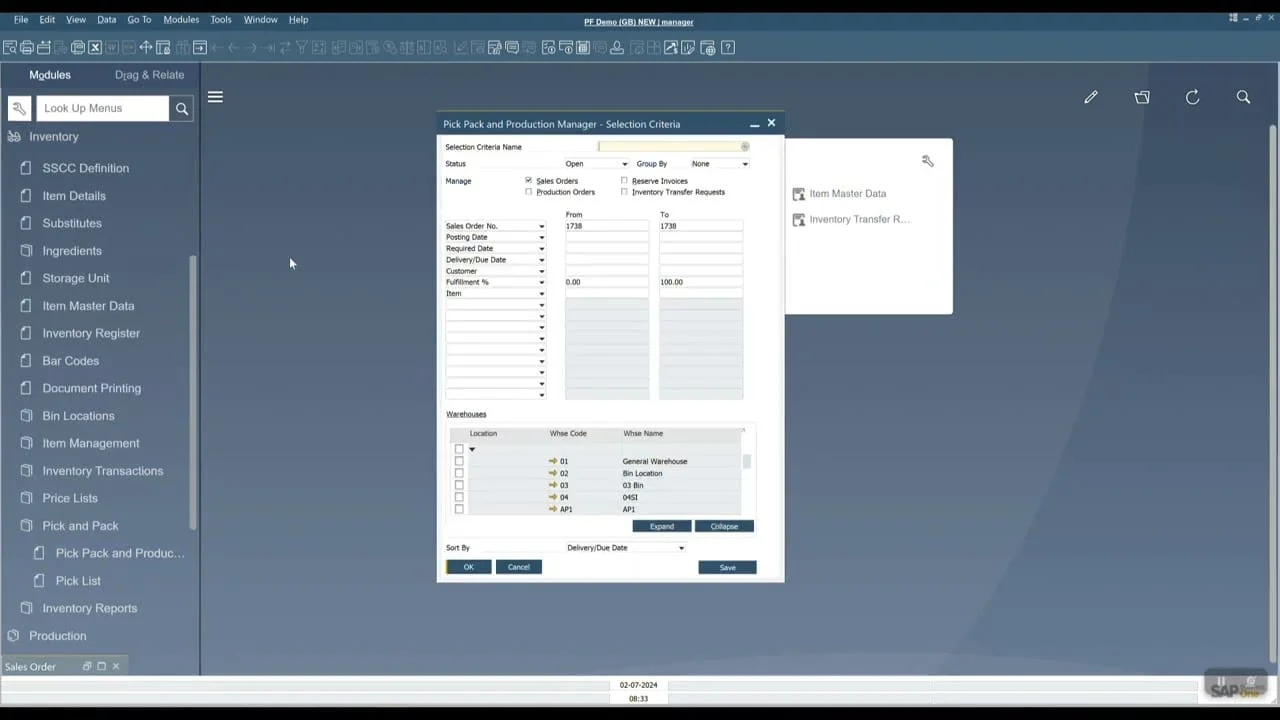This screenshot has width=1280, height=720.
Task: Click the Look Up Menus search icon
Action: [x=182, y=108]
